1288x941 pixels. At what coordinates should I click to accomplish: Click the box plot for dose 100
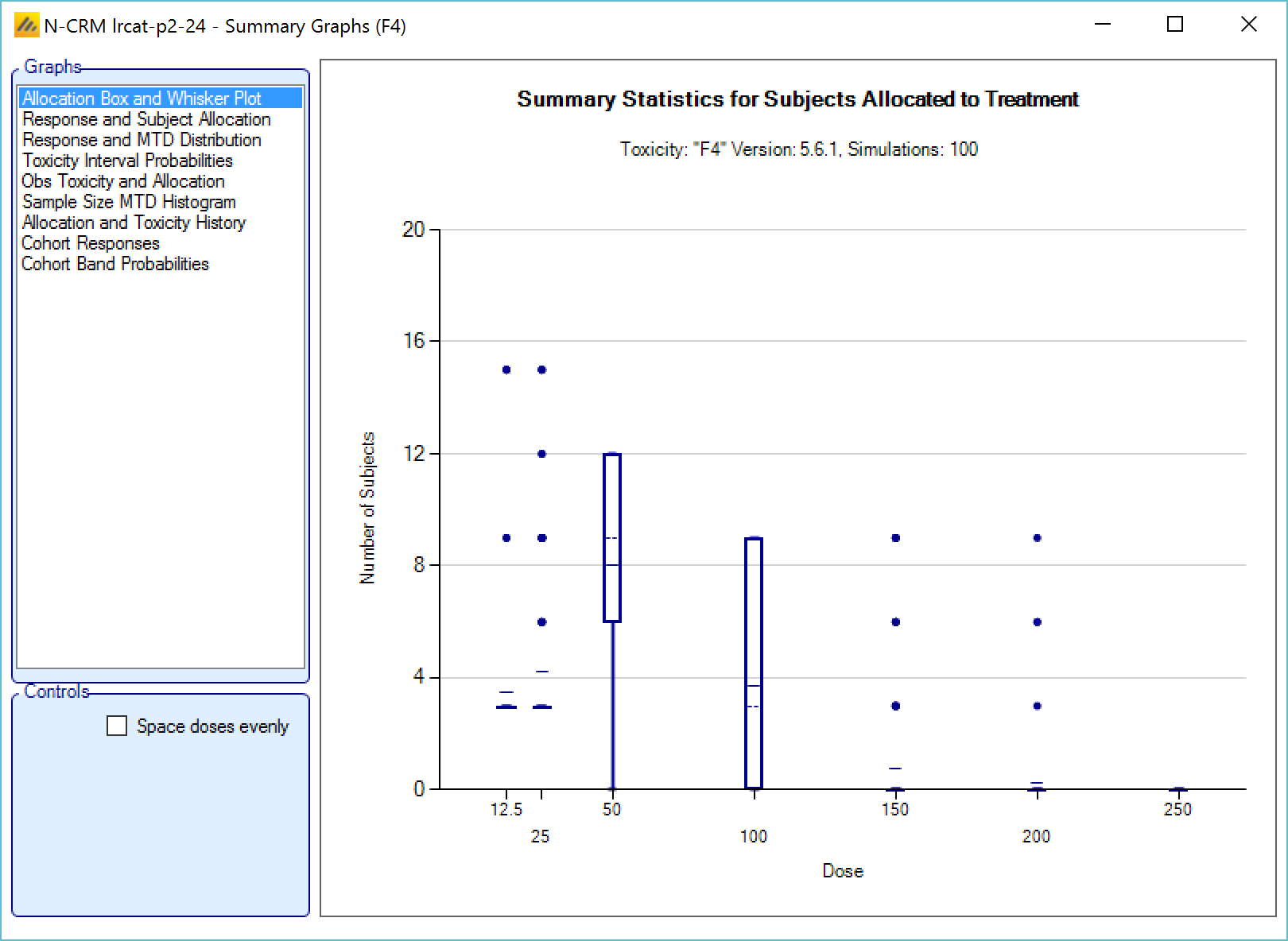pos(754,663)
